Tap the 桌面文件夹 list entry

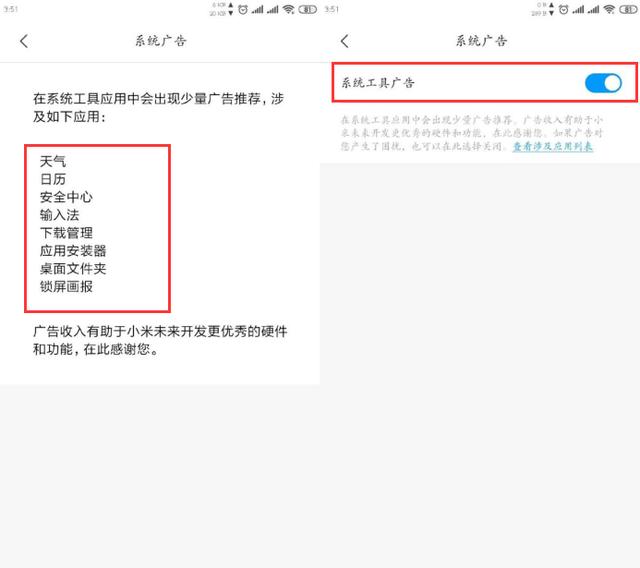click(x=73, y=269)
